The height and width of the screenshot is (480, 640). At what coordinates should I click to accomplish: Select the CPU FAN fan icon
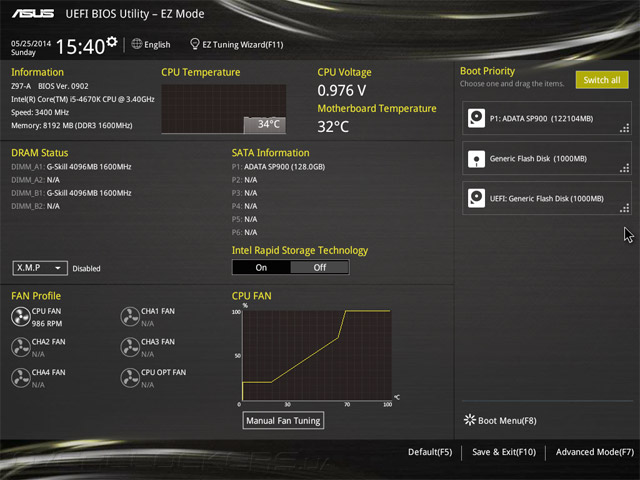tap(20, 317)
